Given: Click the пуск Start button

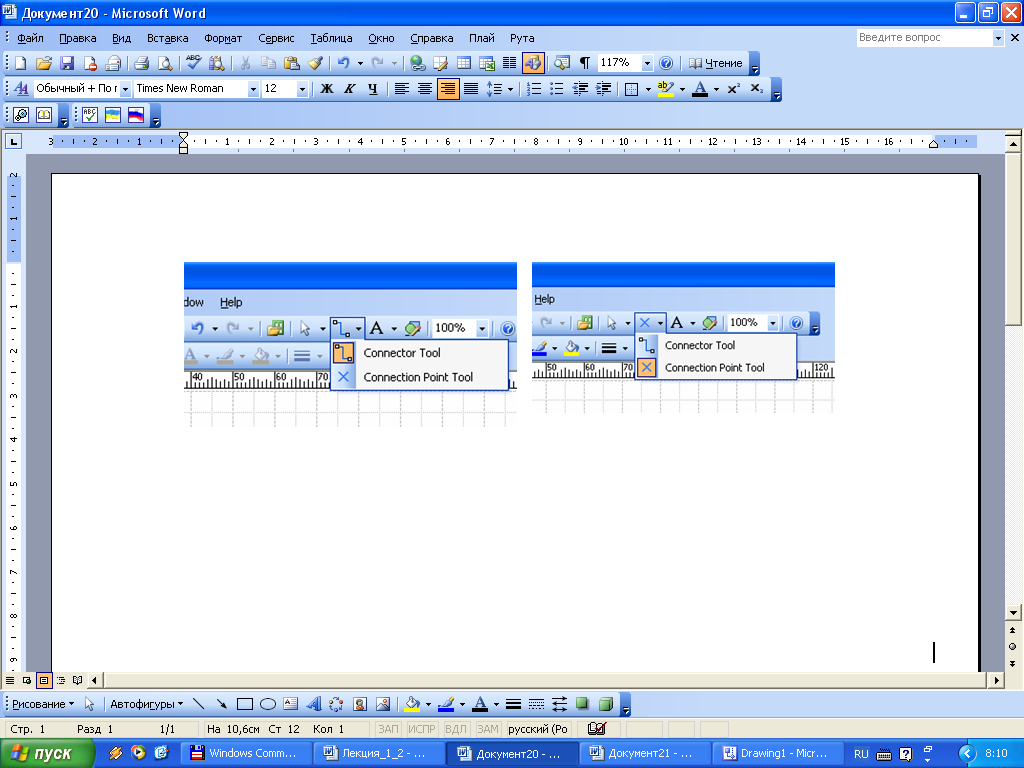Looking at the screenshot, I should pyautogui.click(x=47, y=753).
